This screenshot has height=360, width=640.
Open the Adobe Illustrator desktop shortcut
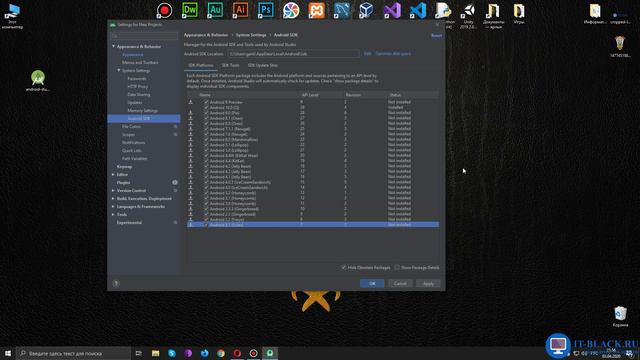[240, 10]
